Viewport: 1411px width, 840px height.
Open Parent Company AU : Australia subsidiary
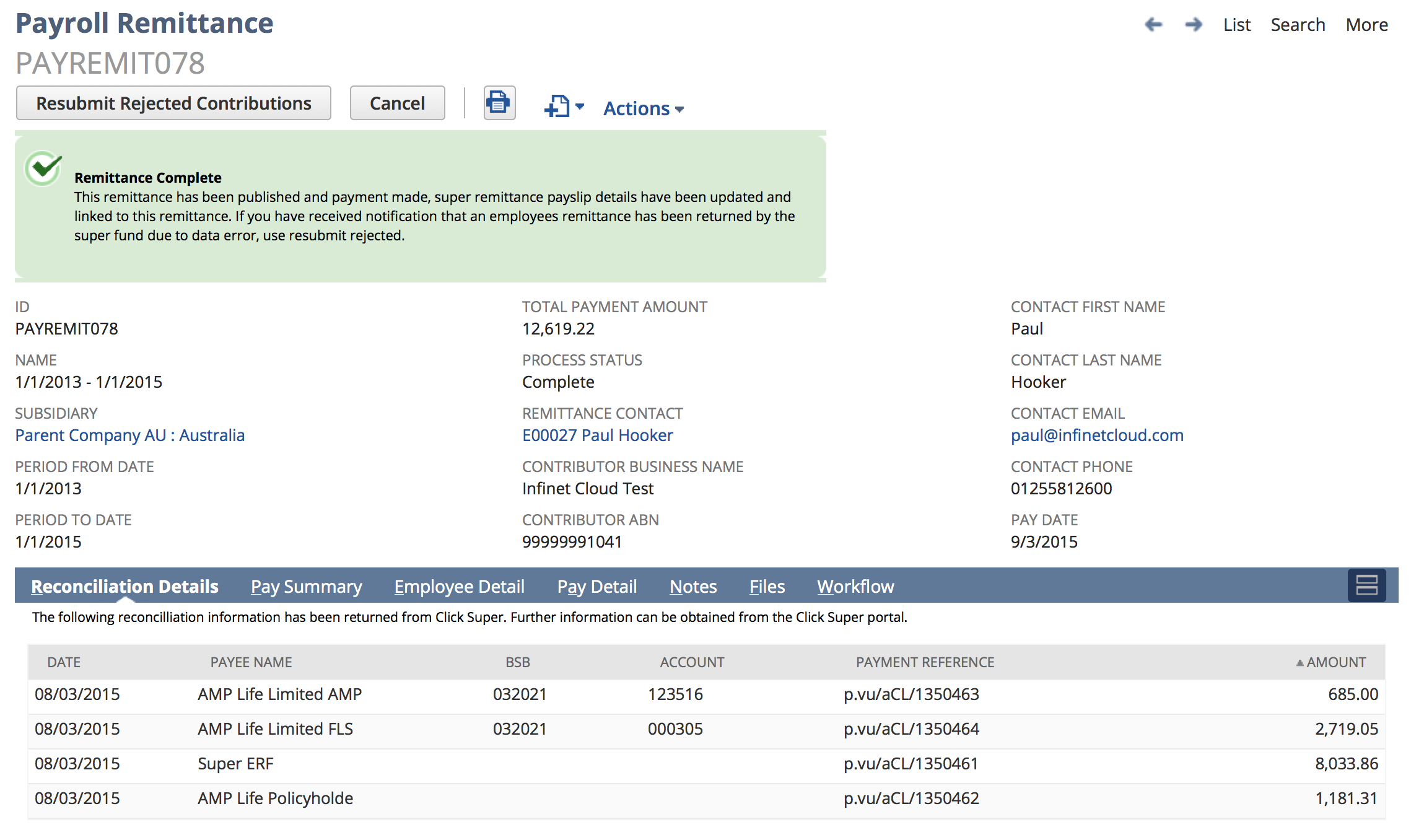point(130,435)
